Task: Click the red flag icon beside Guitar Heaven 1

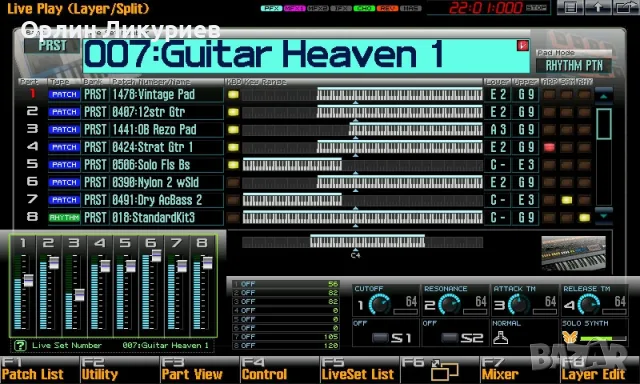Action: (x=522, y=45)
